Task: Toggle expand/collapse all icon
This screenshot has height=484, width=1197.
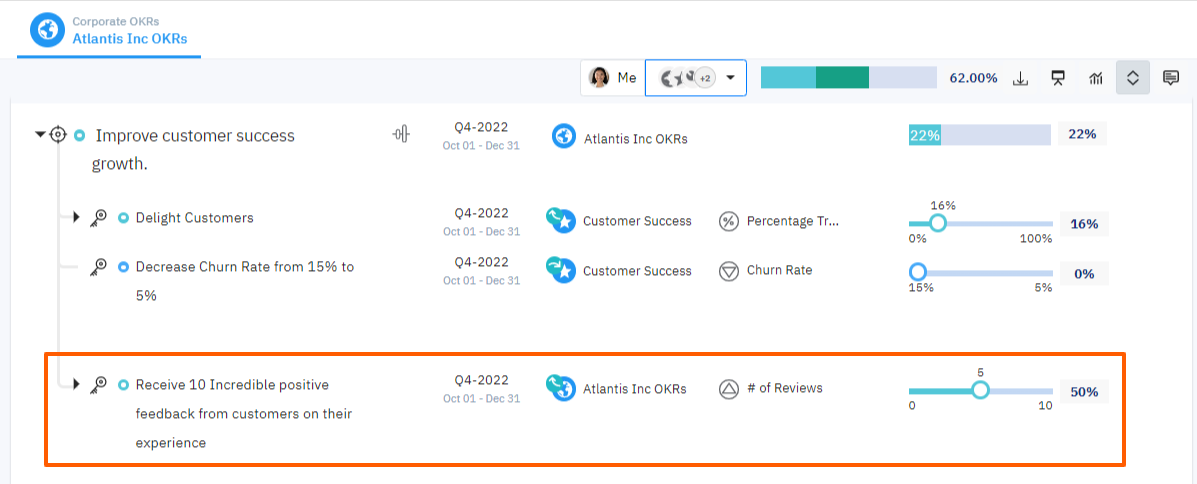Action: 1133,78
